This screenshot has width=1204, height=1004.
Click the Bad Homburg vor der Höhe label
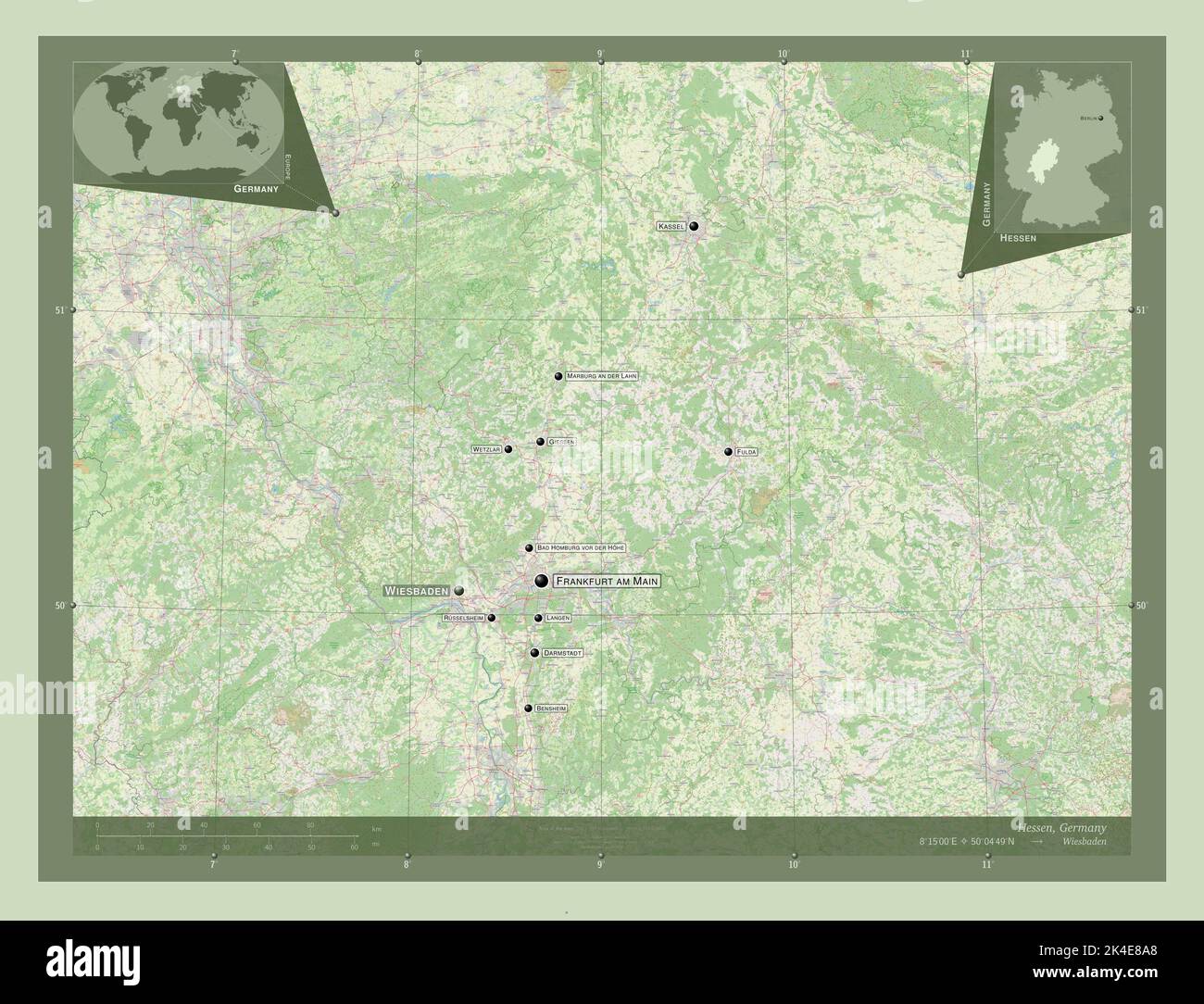click(581, 548)
